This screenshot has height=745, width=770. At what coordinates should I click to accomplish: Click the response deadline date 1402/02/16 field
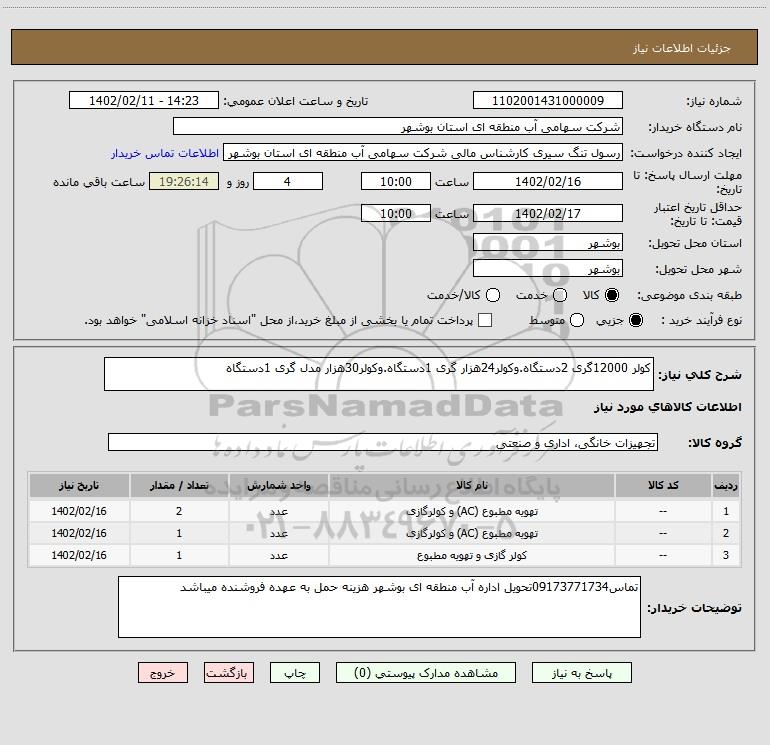[548, 181]
